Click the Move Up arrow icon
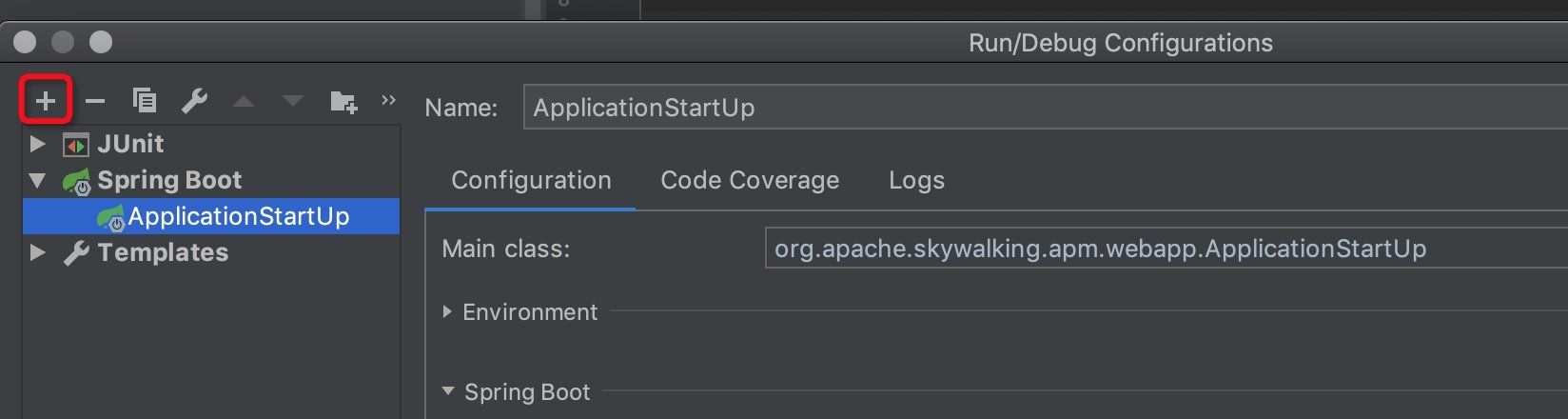This screenshot has width=1568, height=419. [x=244, y=101]
